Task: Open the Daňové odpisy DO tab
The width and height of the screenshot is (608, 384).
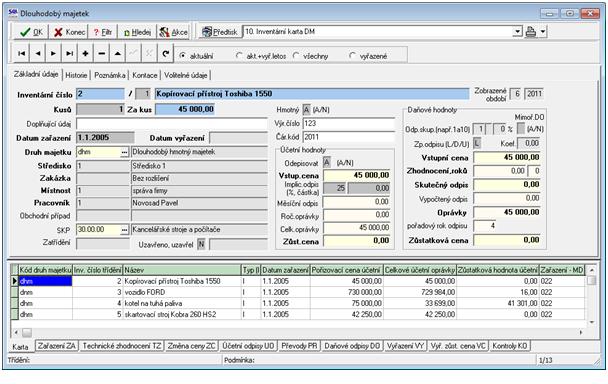Action: point(352,346)
